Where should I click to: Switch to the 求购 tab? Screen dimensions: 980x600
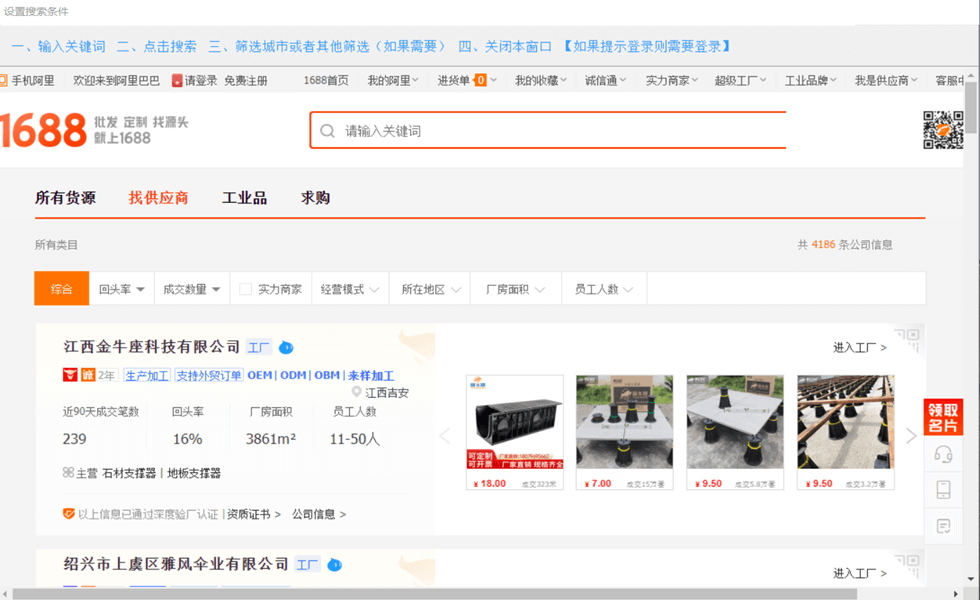[x=315, y=198]
